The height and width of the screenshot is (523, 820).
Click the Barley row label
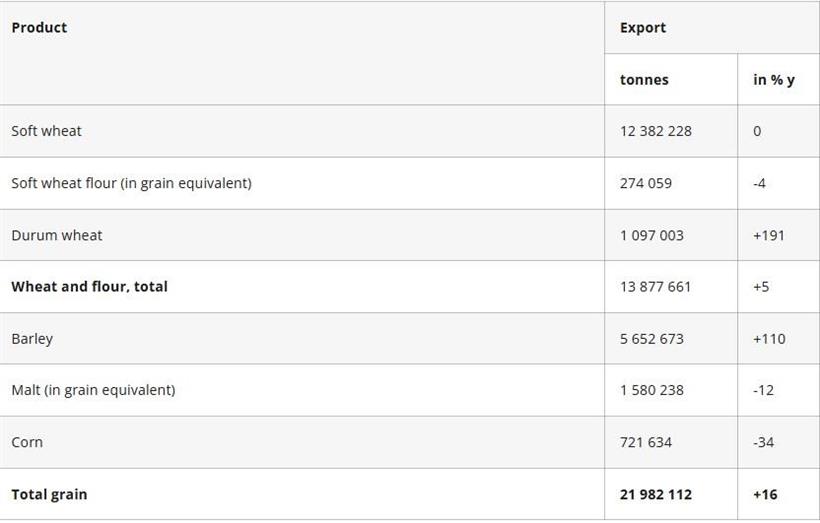click(32, 339)
